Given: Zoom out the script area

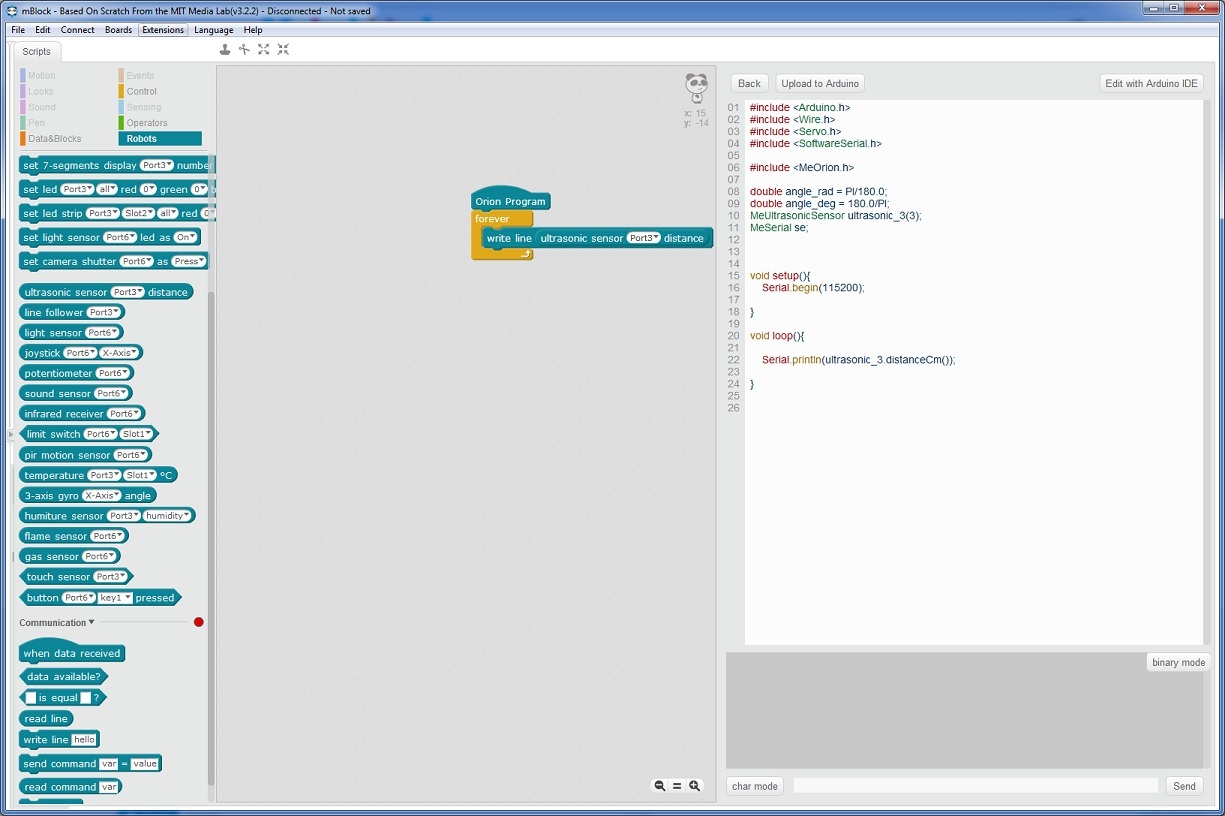Looking at the screenshot, I should click(x=660, y=786).
